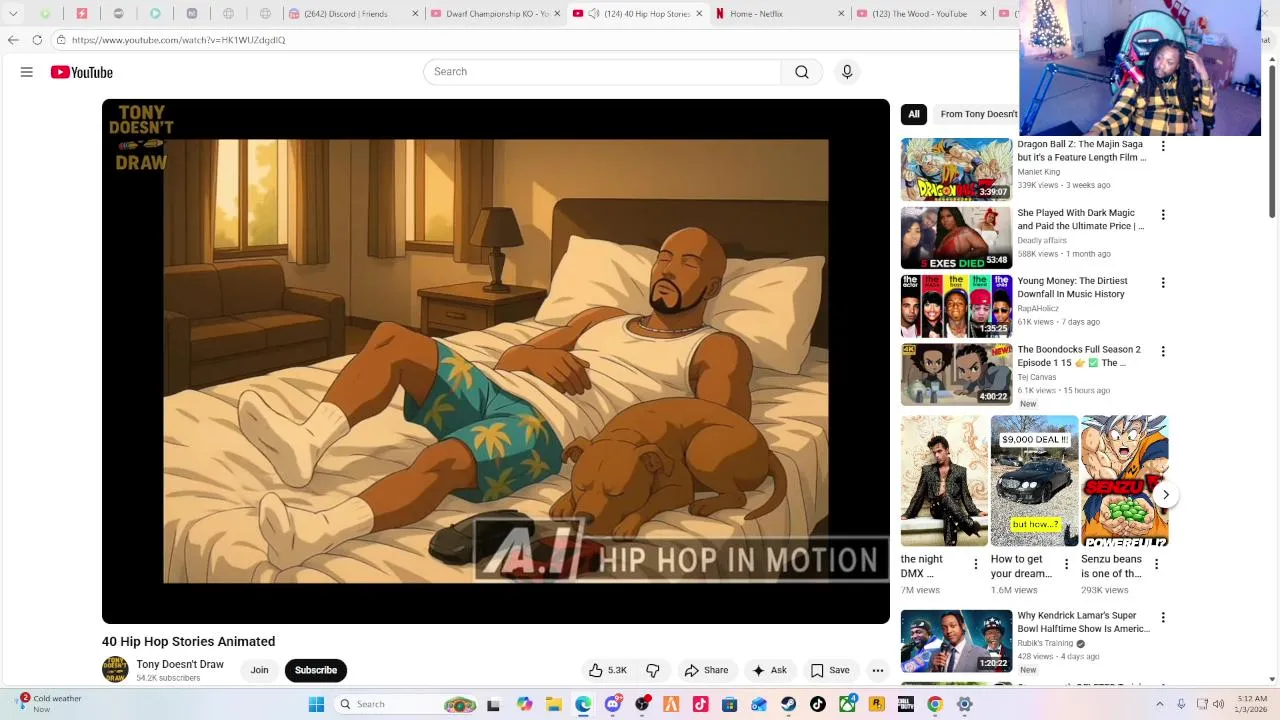View site information icon in address bar
Screen dimensions: 1280x720
pyautogui.click(x=62, y=40)
